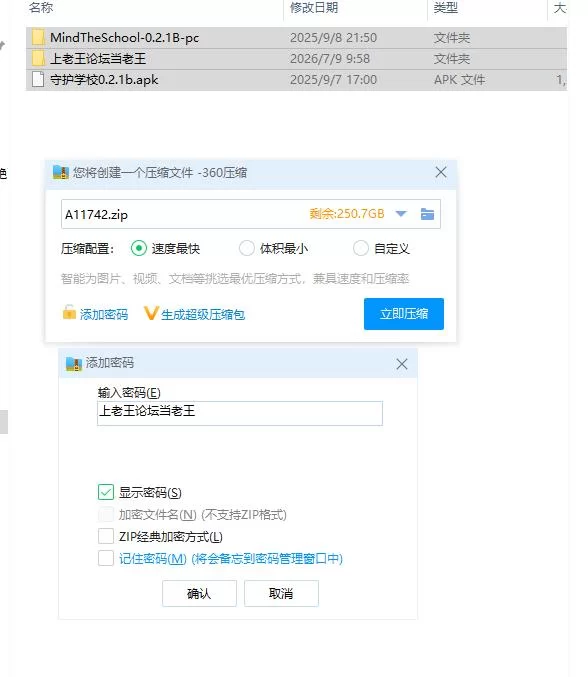Choose the 体积最小 compression option
The width and height of the screenshot is (588, 677).
coord(247,248)
